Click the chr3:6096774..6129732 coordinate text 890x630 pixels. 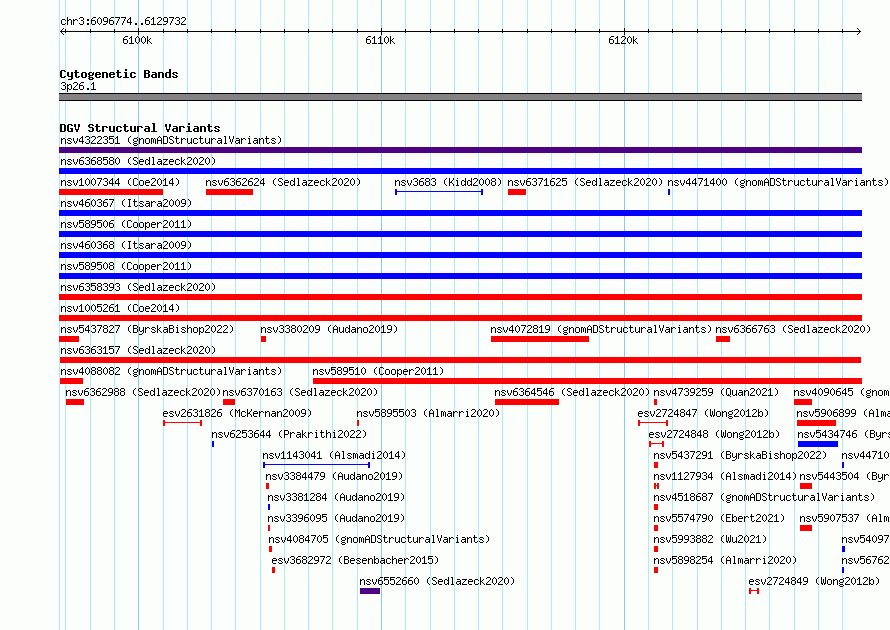(x=123, y=21)
